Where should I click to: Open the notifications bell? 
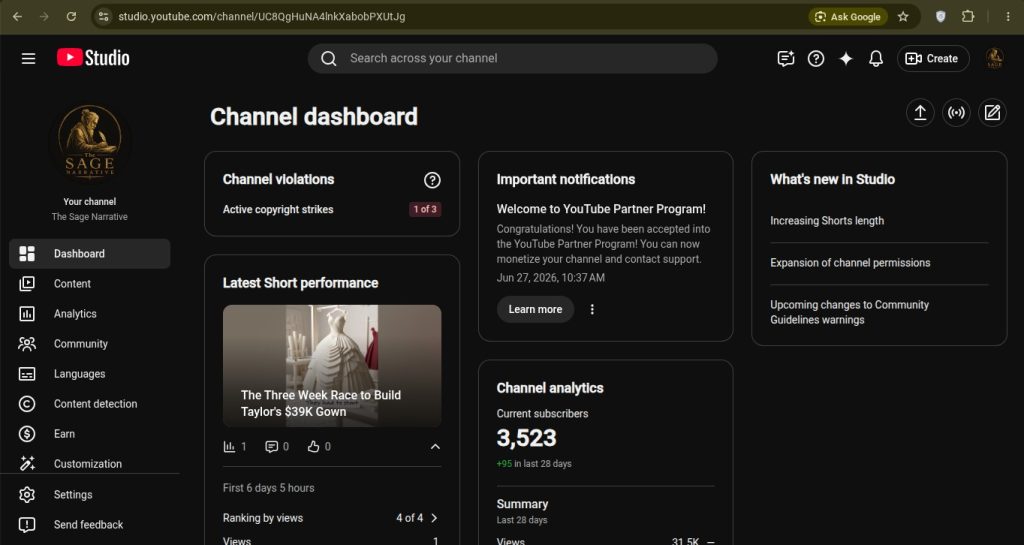876,59
